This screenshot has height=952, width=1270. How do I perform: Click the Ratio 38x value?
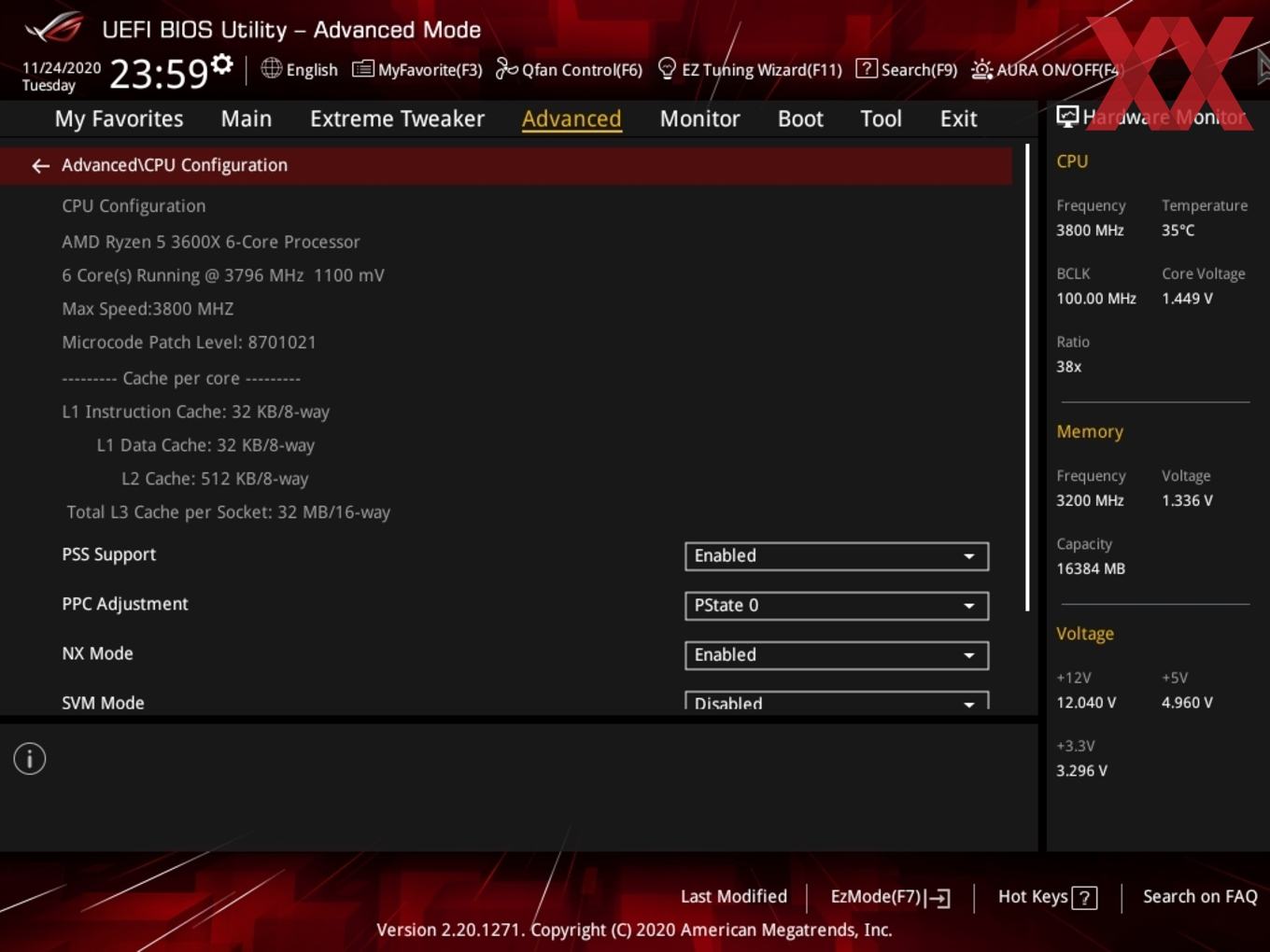coord(1068,367)
